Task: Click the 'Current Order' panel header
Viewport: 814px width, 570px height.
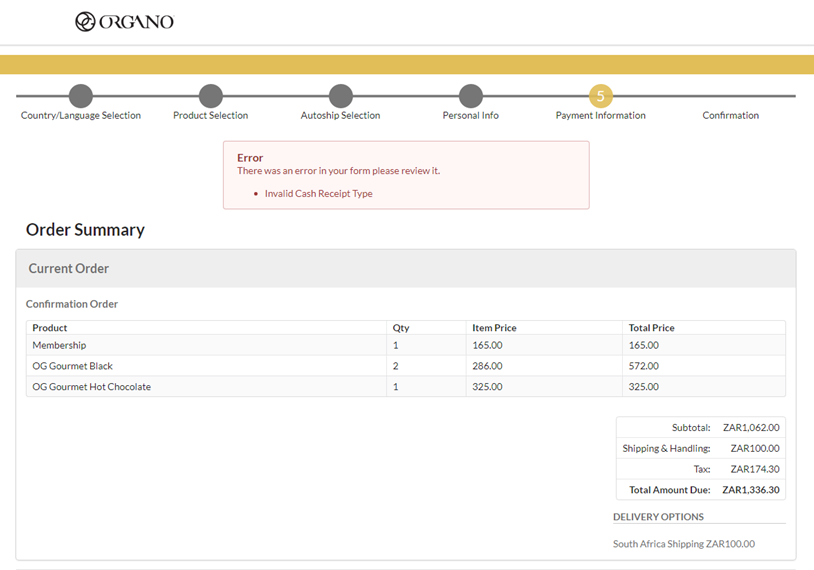Action: pos(406,268)
